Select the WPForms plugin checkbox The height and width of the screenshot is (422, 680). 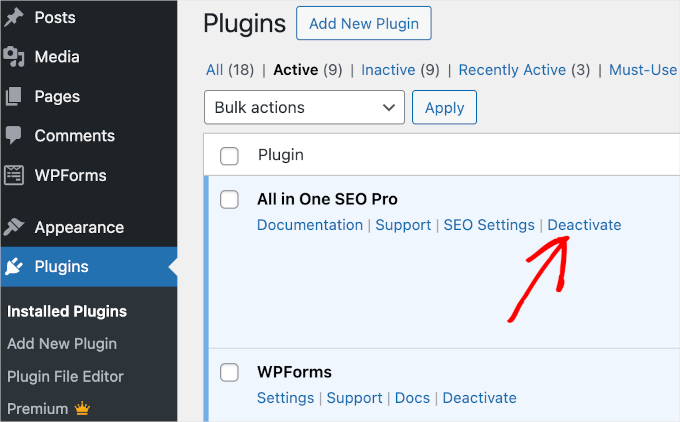click(x=229, y=373)
